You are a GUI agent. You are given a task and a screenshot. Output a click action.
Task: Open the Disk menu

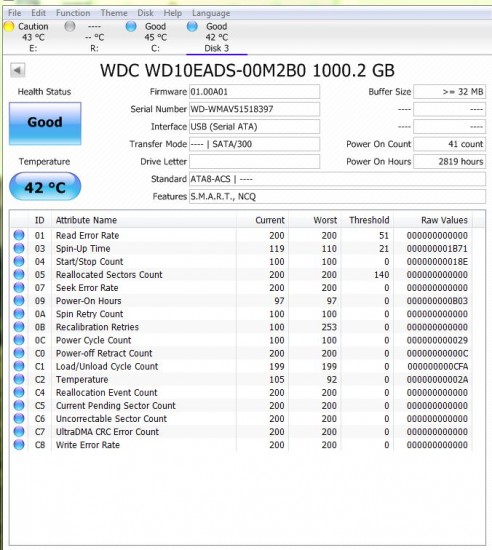tap(145, 13)
